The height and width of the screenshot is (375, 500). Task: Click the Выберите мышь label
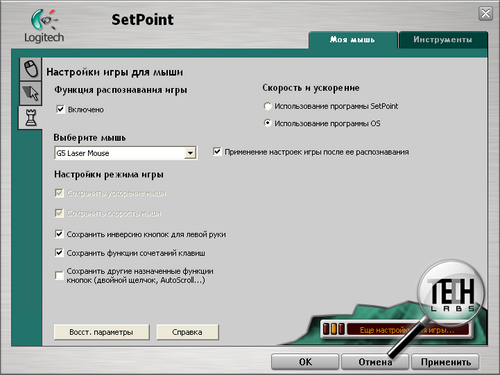pyautogui.click(x=90, y=138)
